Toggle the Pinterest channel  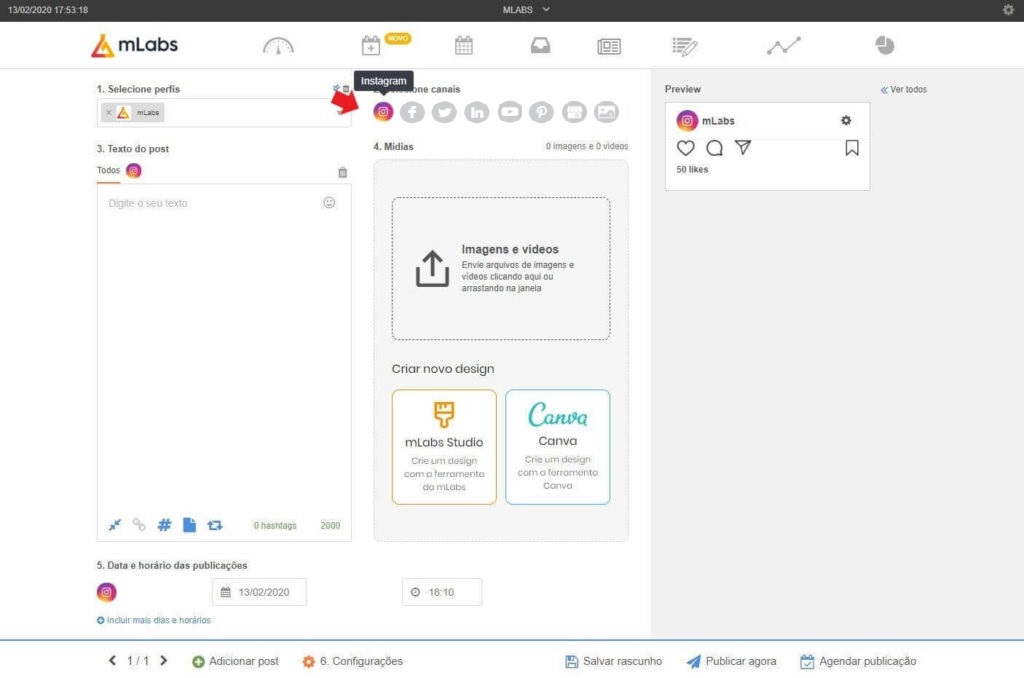tap(541, 112)
